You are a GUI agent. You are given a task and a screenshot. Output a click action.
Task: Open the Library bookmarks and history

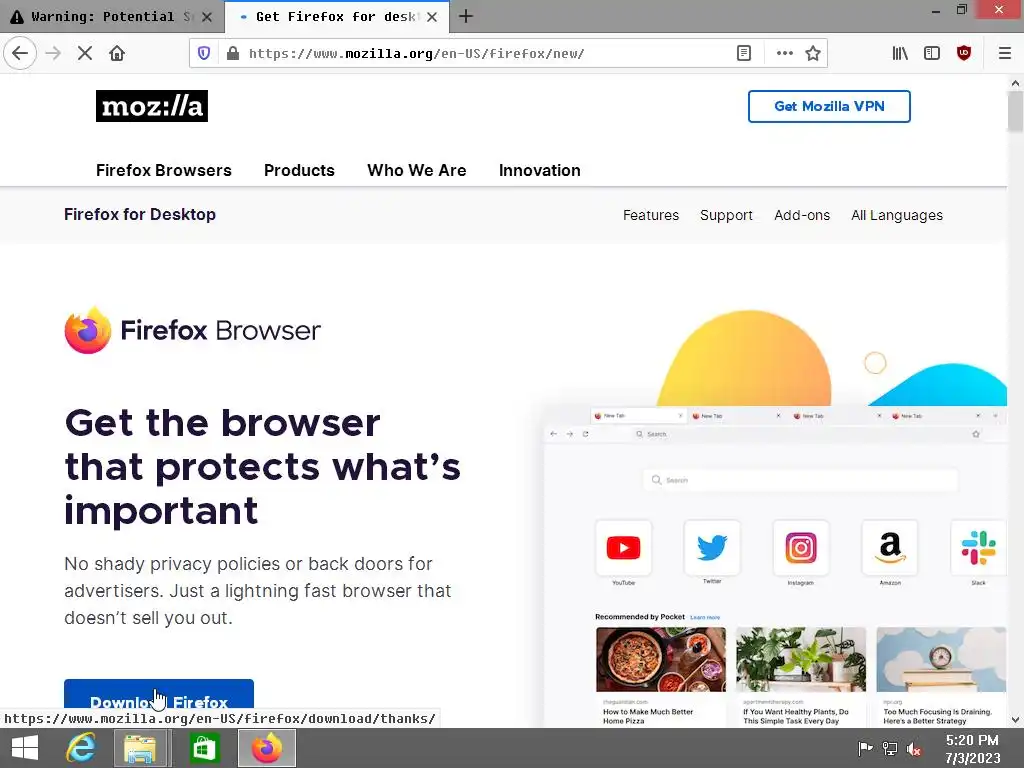[900, 53]
